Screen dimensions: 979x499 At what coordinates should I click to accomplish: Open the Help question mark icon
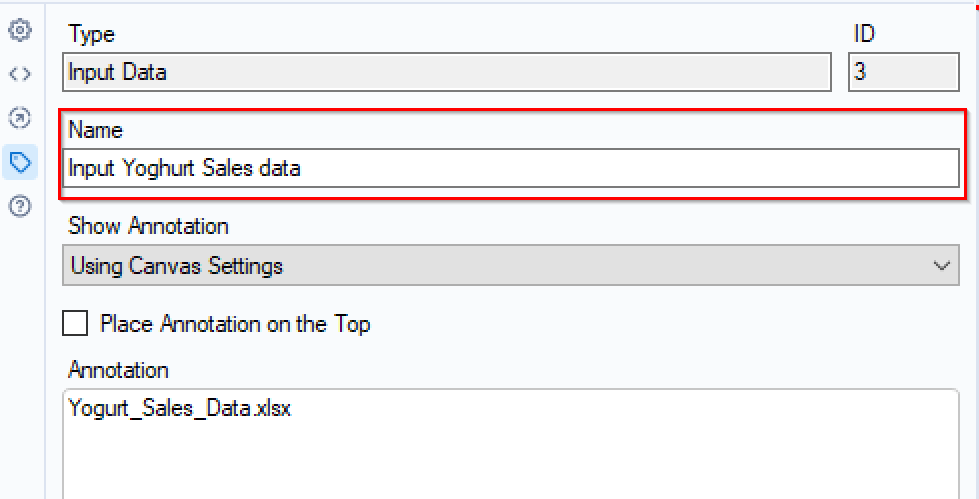[19, 205]
